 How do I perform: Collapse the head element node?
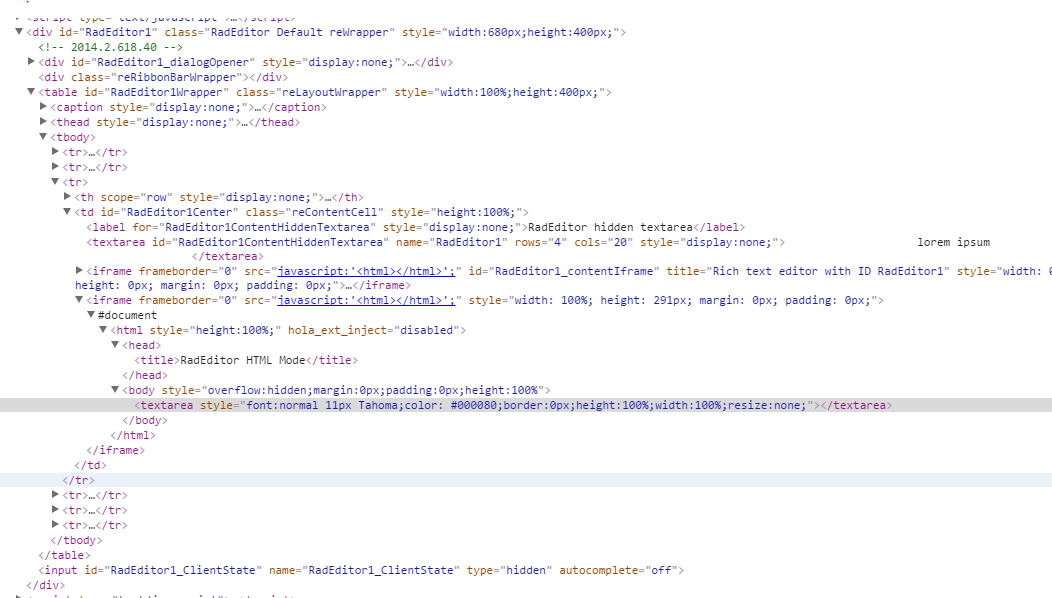coord(115,344)
